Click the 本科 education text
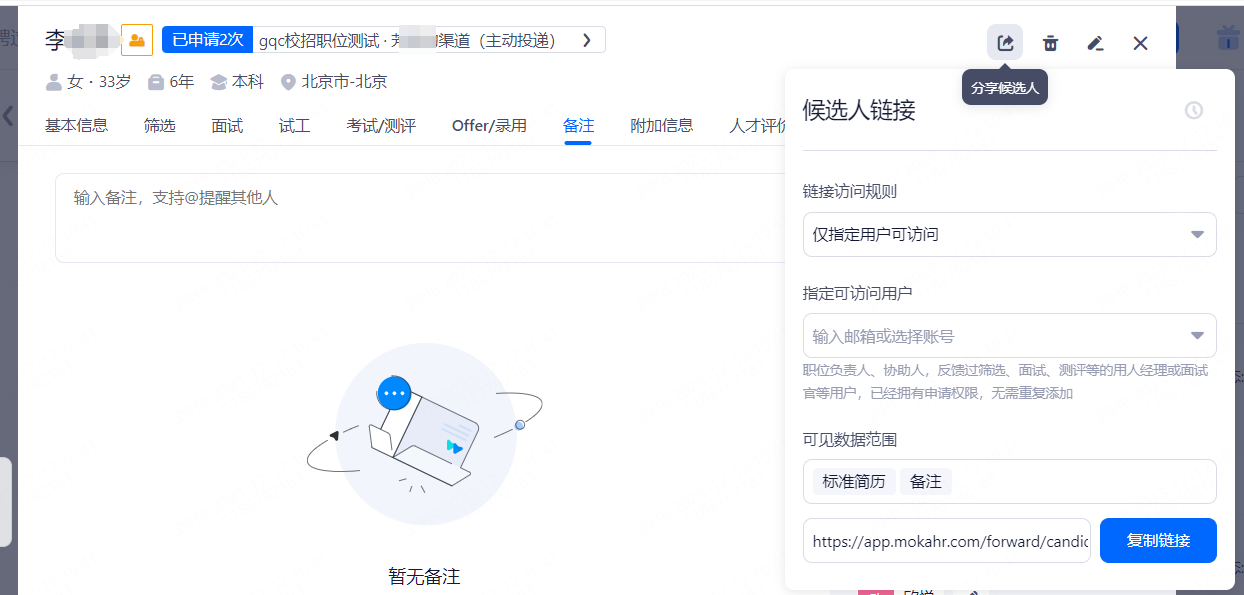 [x=248, y=82]
